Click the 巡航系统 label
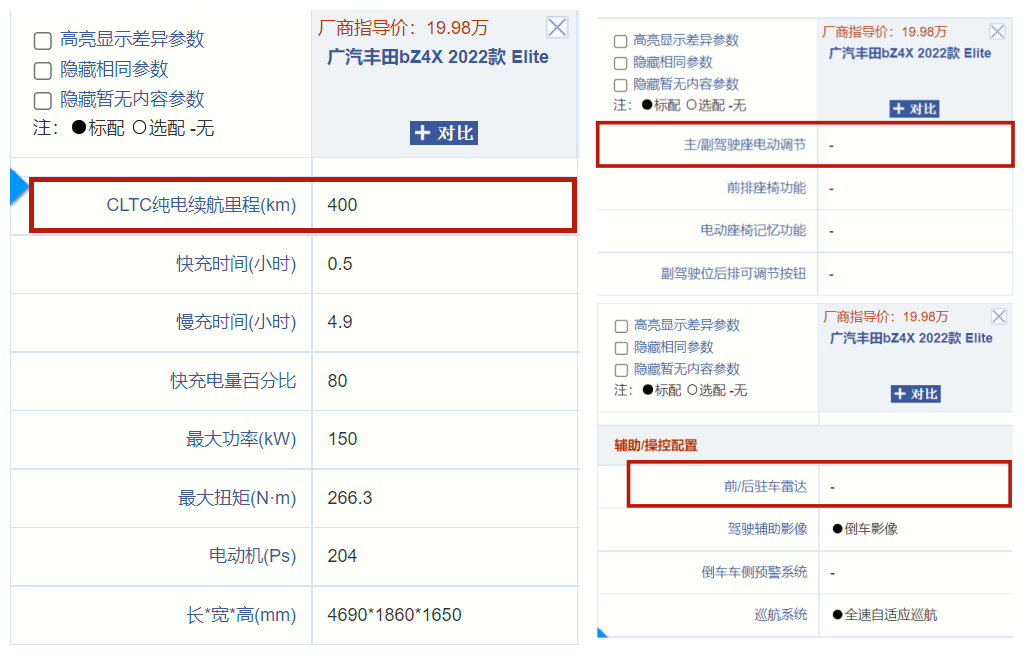Viewport: 1030px width, 655px height. point(780,615)
